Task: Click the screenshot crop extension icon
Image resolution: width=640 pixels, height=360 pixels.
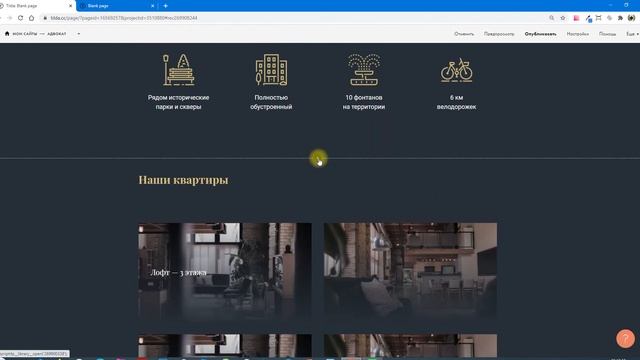Action: coord(598,18)
